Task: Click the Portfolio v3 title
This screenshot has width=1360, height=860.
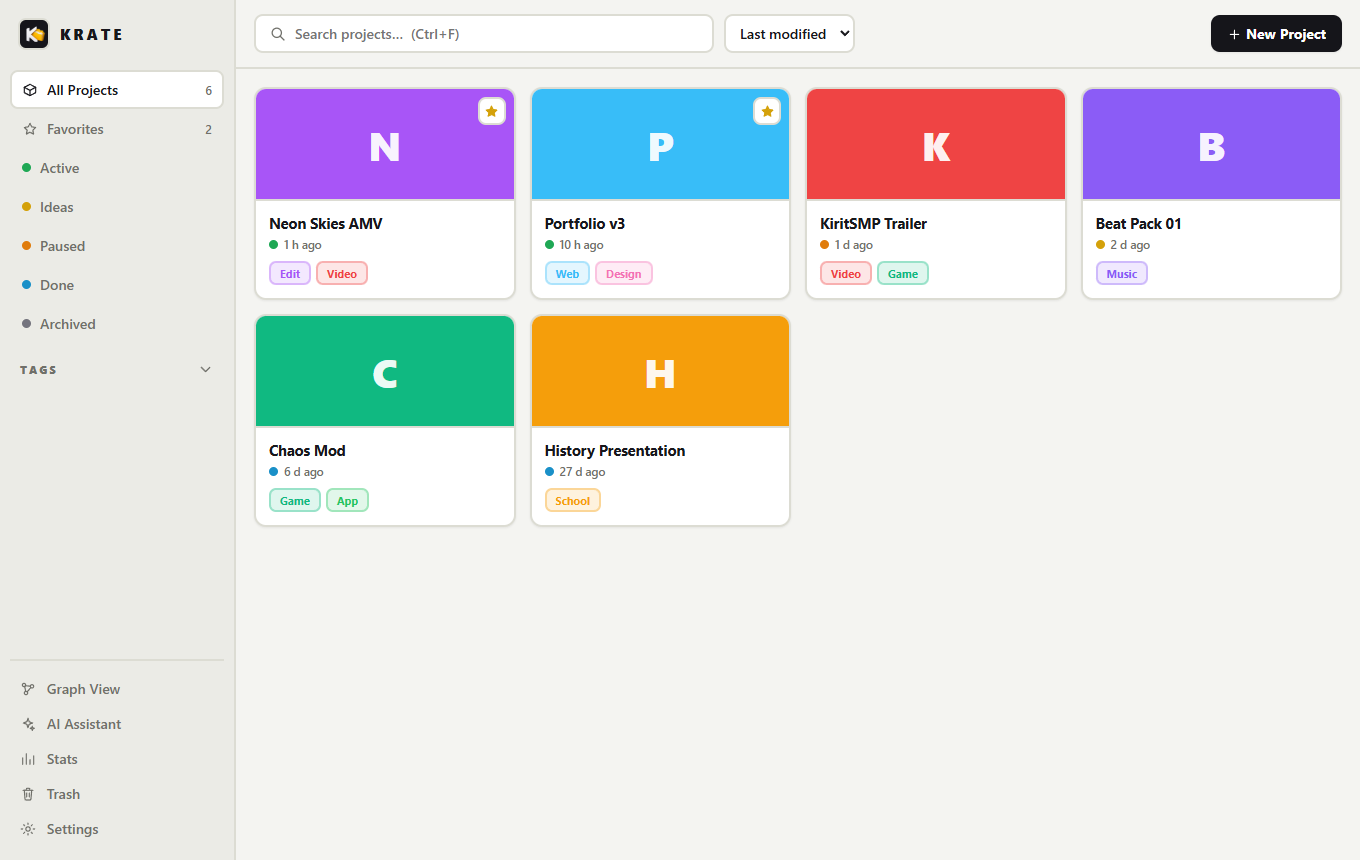Action: tap(585, 224)
